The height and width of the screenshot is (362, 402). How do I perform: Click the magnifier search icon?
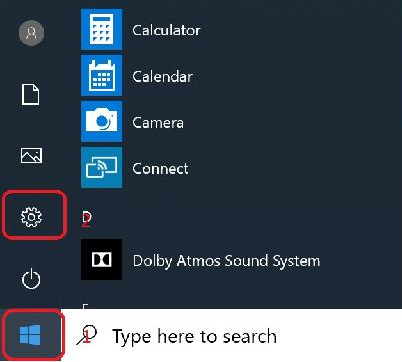click(x=86, y=335)
